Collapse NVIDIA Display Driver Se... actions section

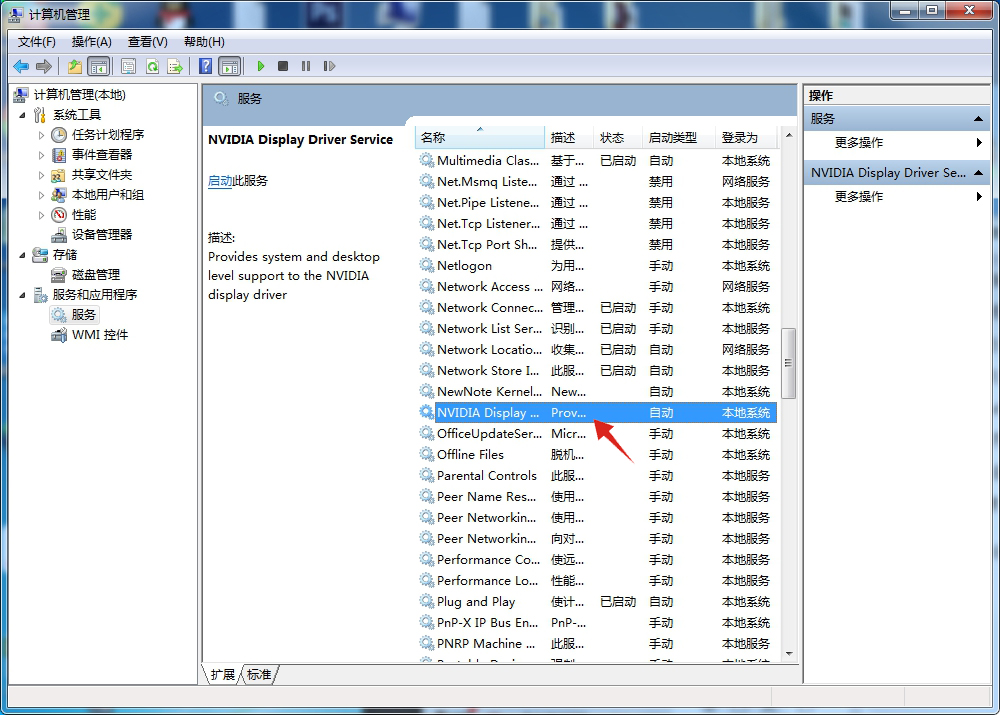(978, 173)
